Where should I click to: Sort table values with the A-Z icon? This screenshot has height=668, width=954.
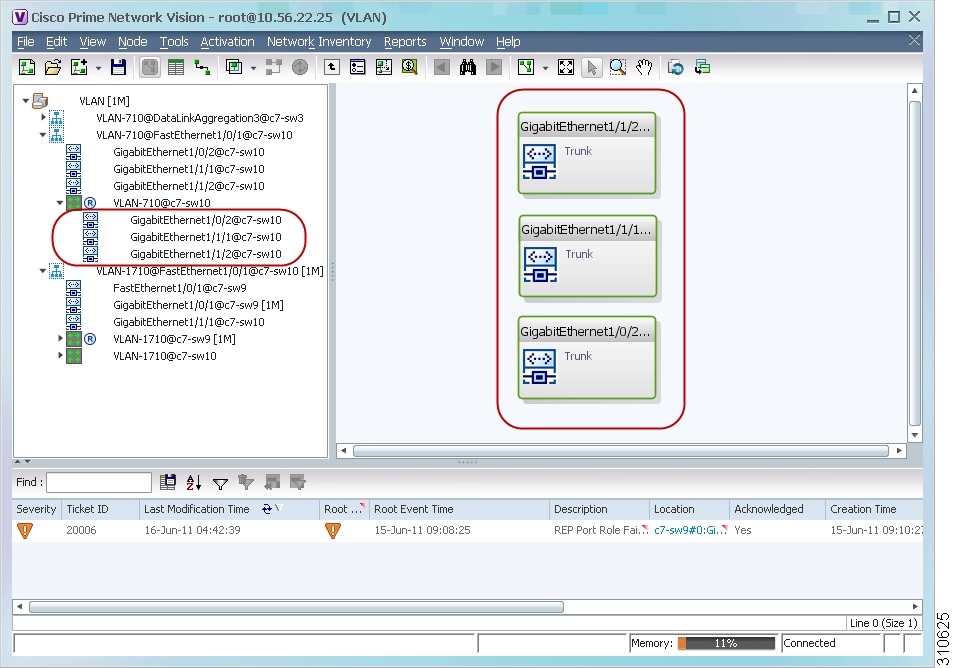click(x=194, y=482)
